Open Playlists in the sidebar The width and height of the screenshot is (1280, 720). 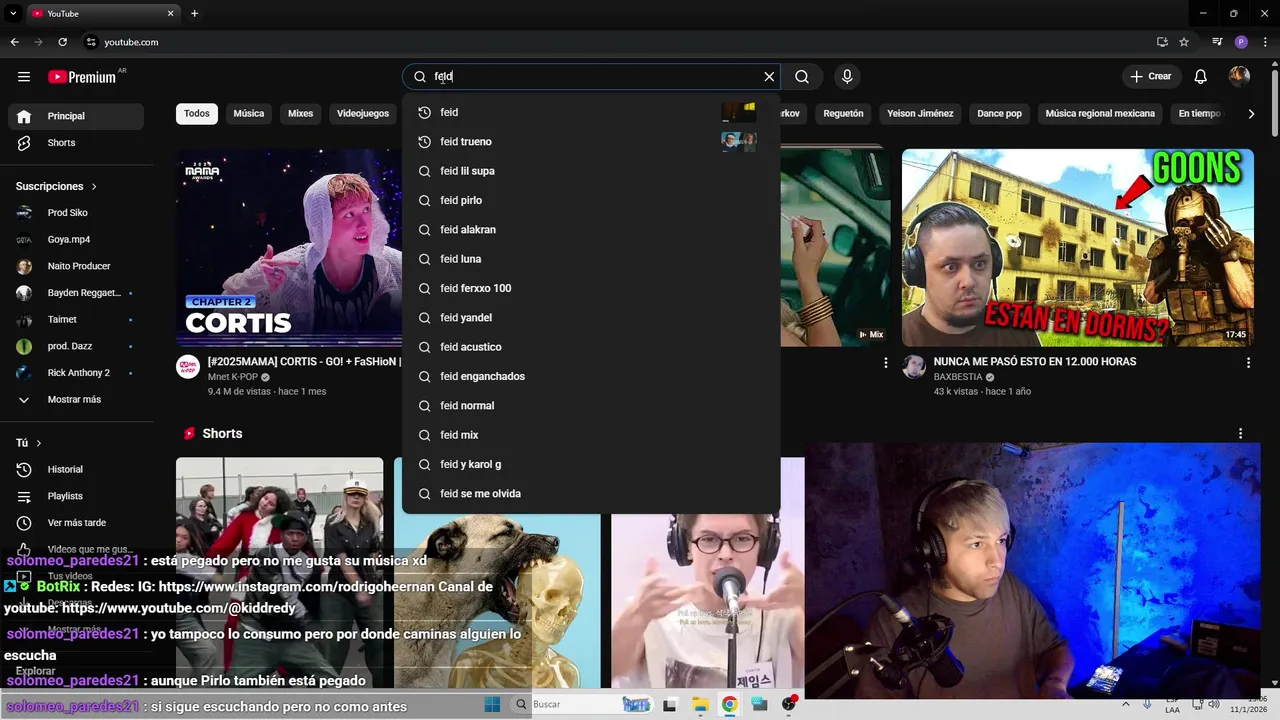(76, 496)
